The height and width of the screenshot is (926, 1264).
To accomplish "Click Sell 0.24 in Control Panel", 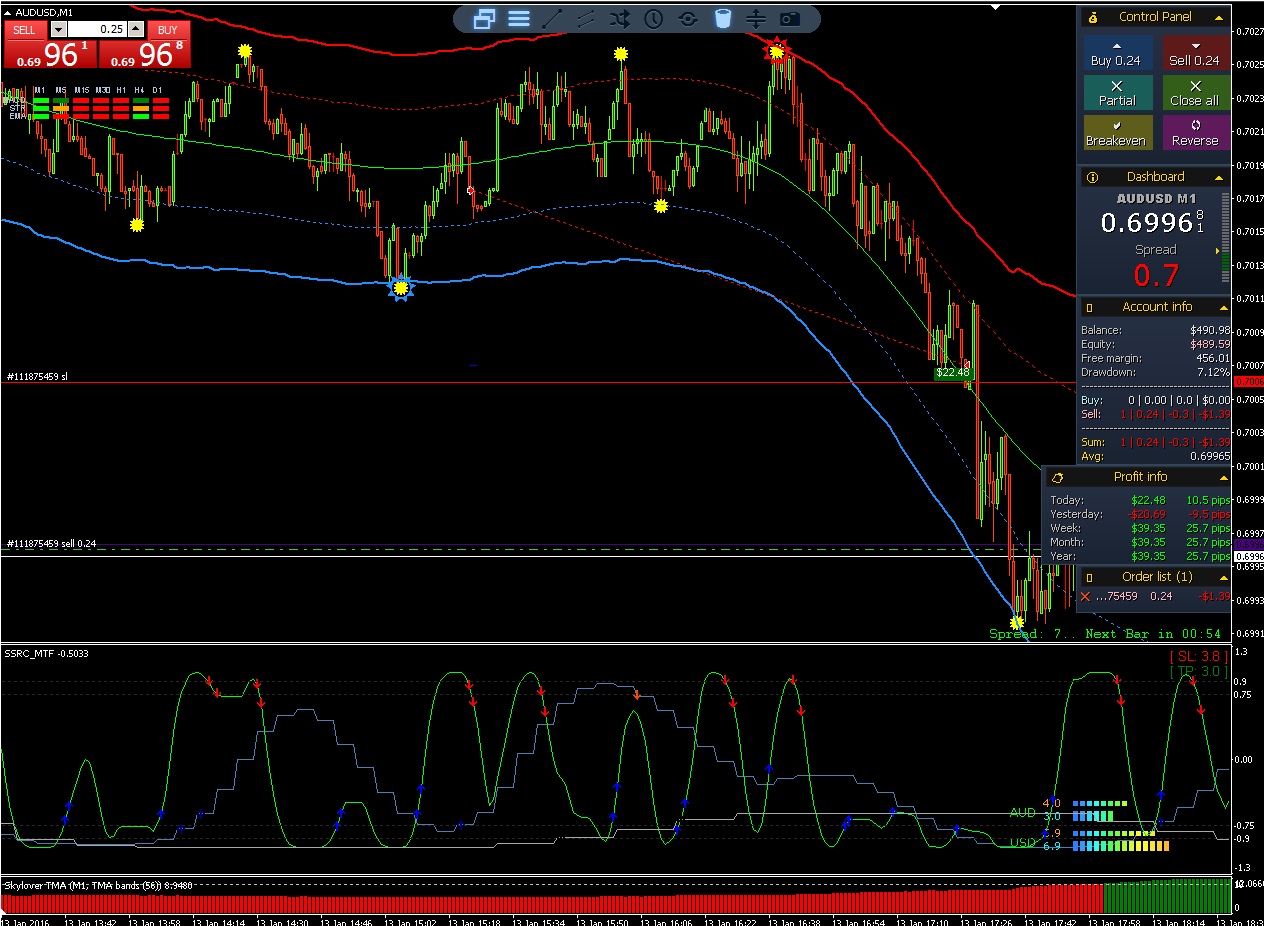I will click(1196, 53).
